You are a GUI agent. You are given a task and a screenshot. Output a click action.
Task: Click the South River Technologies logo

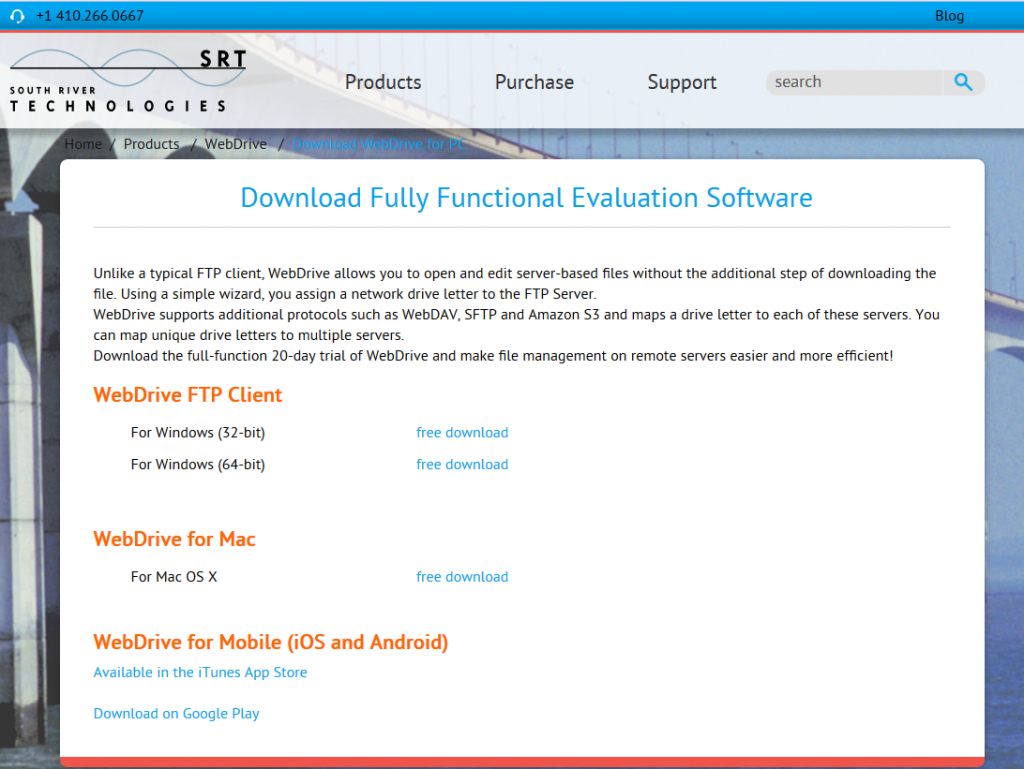(127, 80)
